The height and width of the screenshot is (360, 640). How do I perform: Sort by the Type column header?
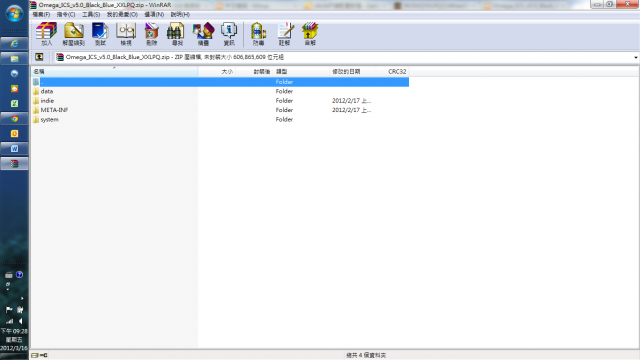tap(301, 71)
